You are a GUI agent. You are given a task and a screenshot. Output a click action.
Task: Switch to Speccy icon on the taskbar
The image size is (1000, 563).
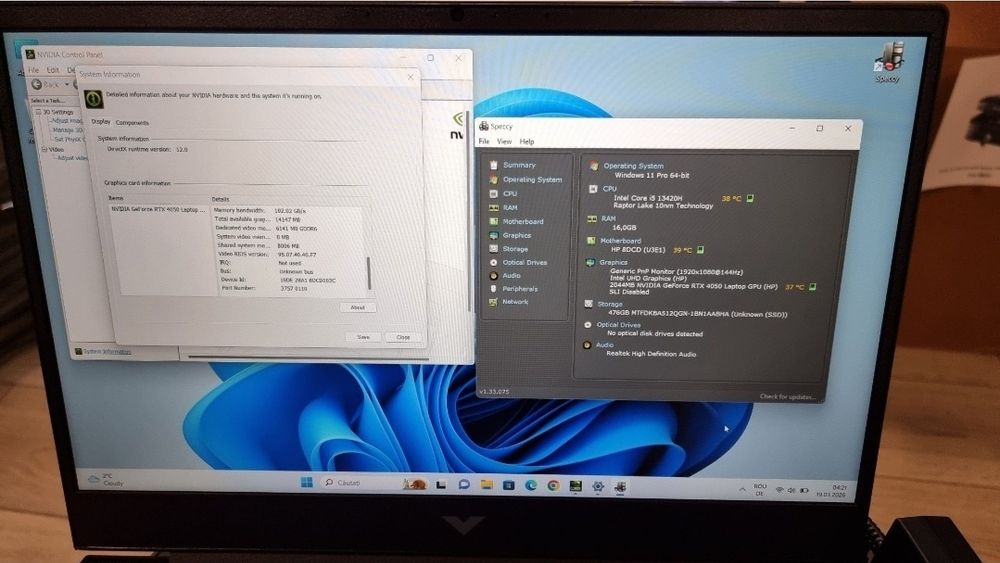click(620, 487)
